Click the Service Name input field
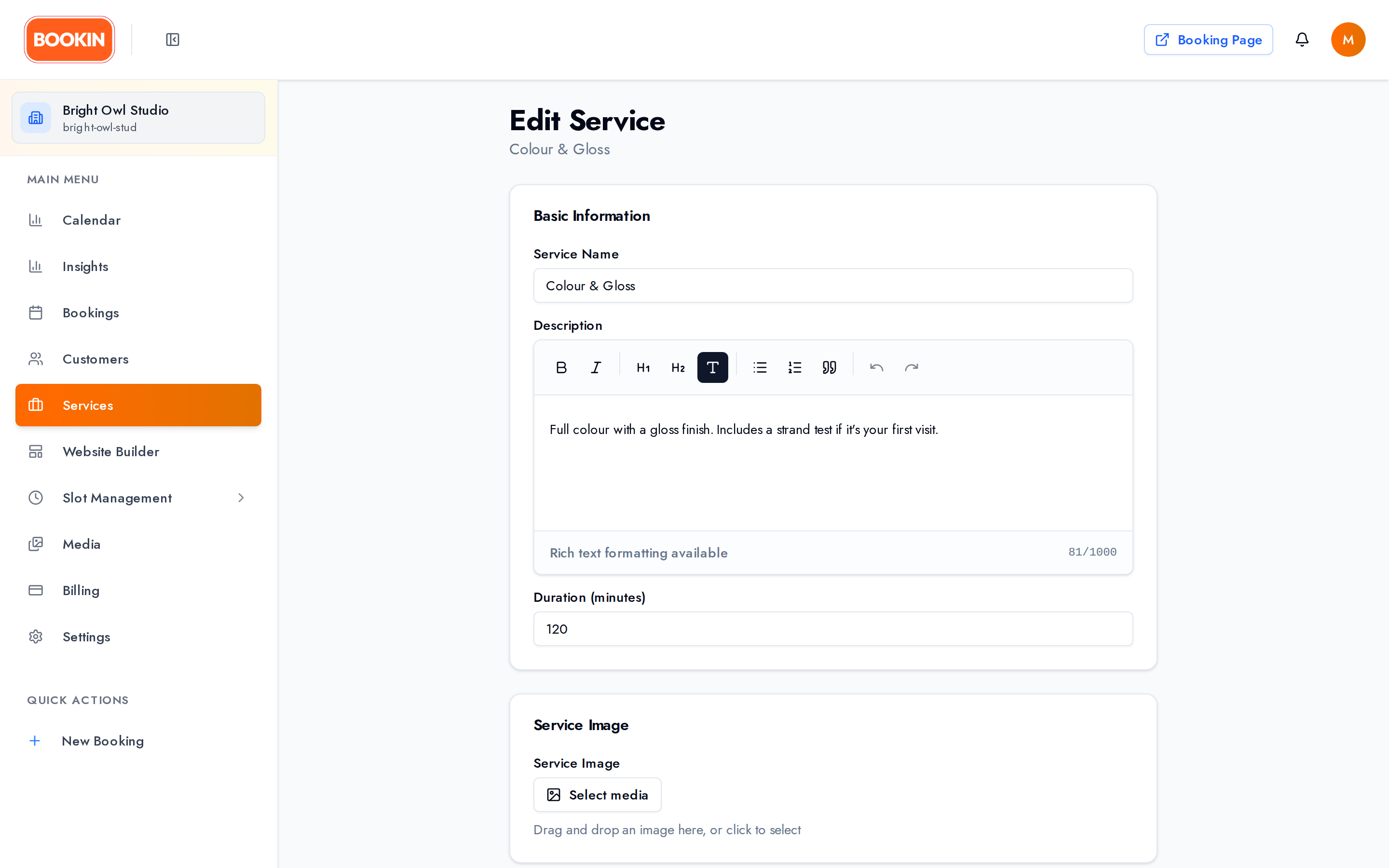 pos(833,285)
